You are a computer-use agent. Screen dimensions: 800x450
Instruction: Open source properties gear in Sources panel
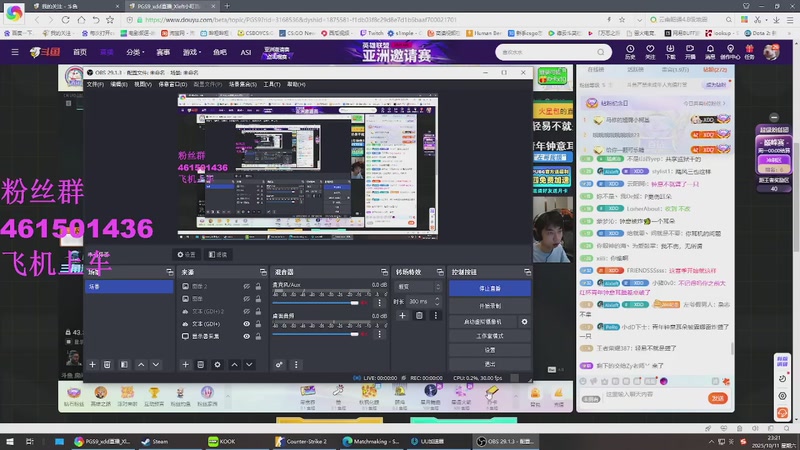click(217, 364)
